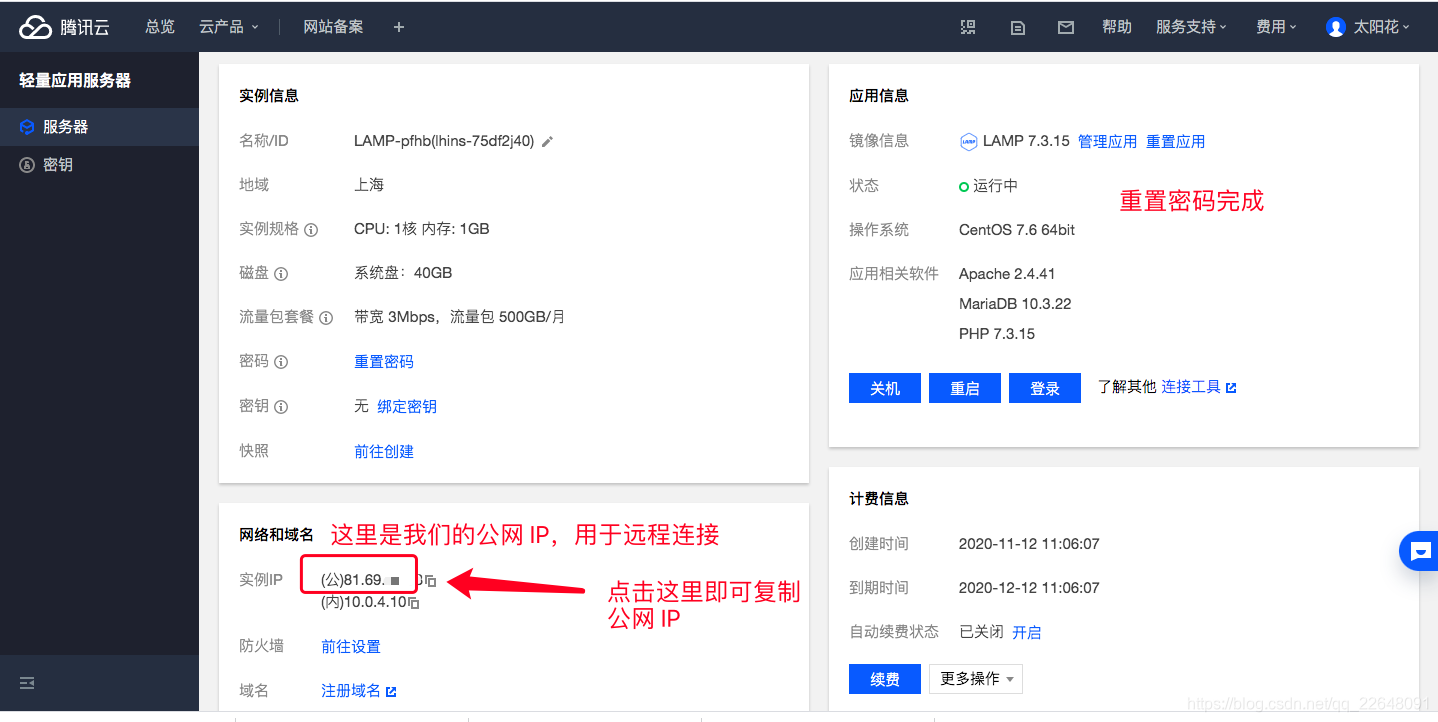This screenshot has height=722, width=1438.
Task: Click the 连接工具 link
Action: (1191, 387)
